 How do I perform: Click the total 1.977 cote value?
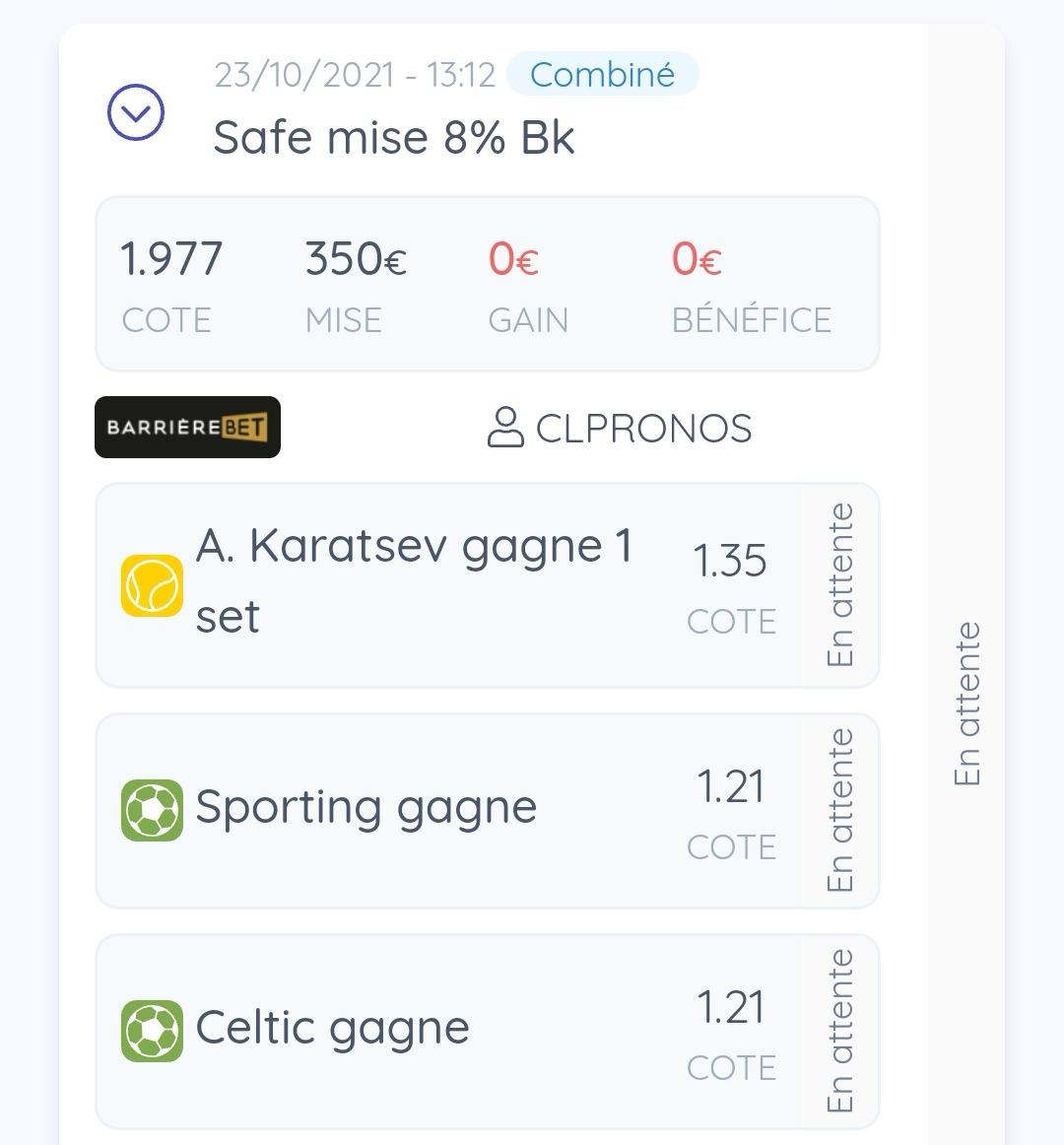click(171, 260)
